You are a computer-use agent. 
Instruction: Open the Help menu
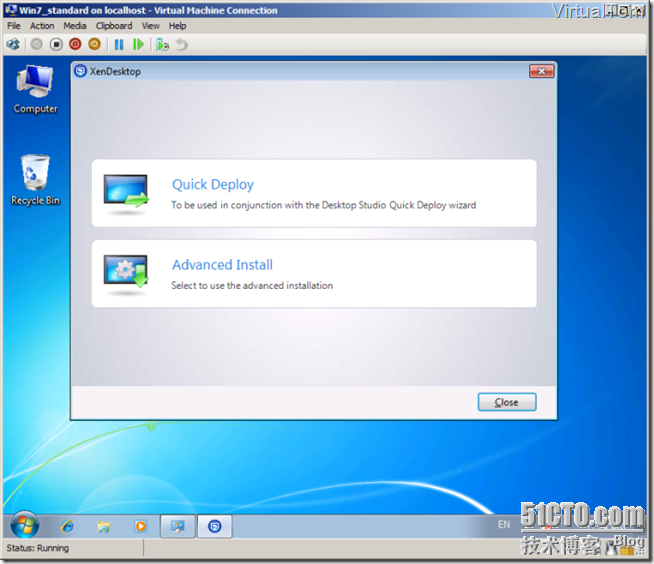pyautogui.click(x=178, y=26)
